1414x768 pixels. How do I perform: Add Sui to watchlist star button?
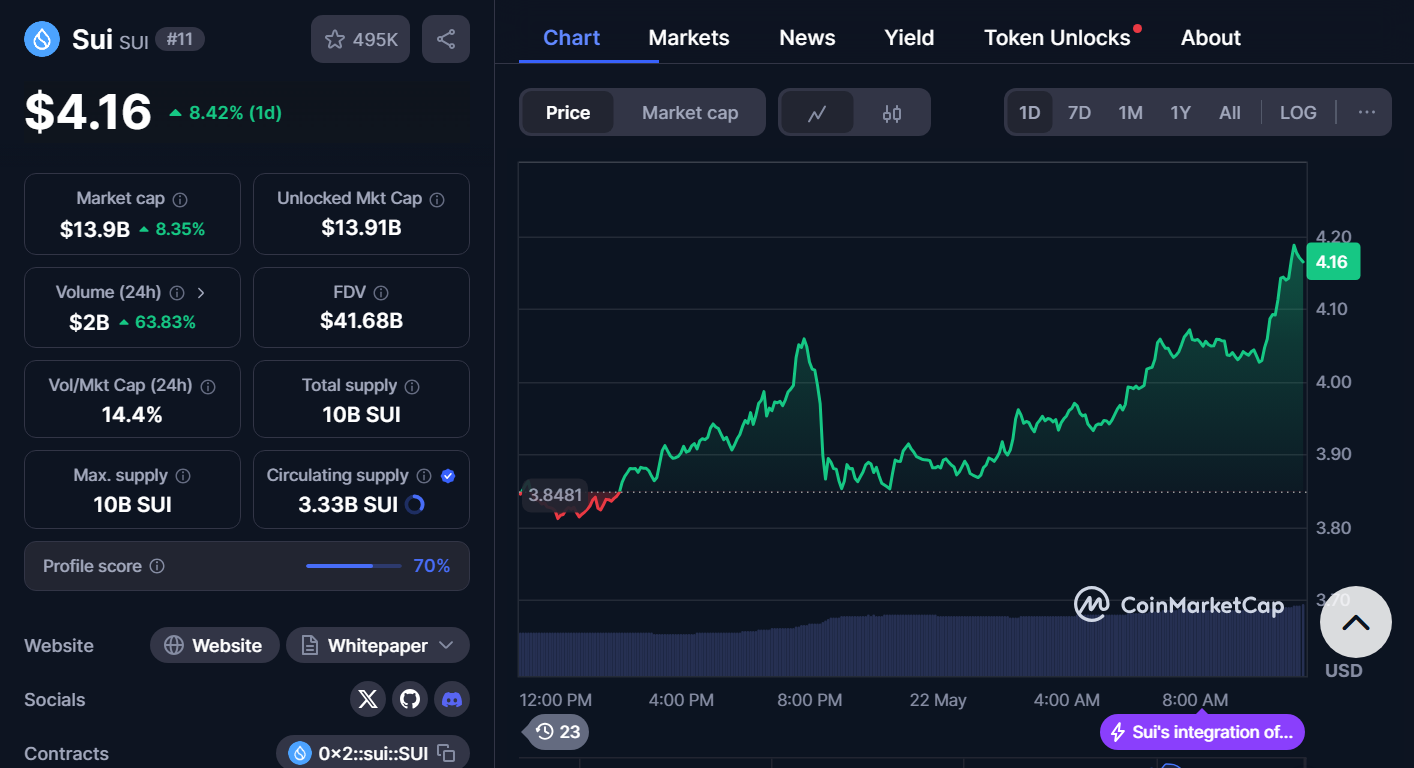[x=360, y=40]
